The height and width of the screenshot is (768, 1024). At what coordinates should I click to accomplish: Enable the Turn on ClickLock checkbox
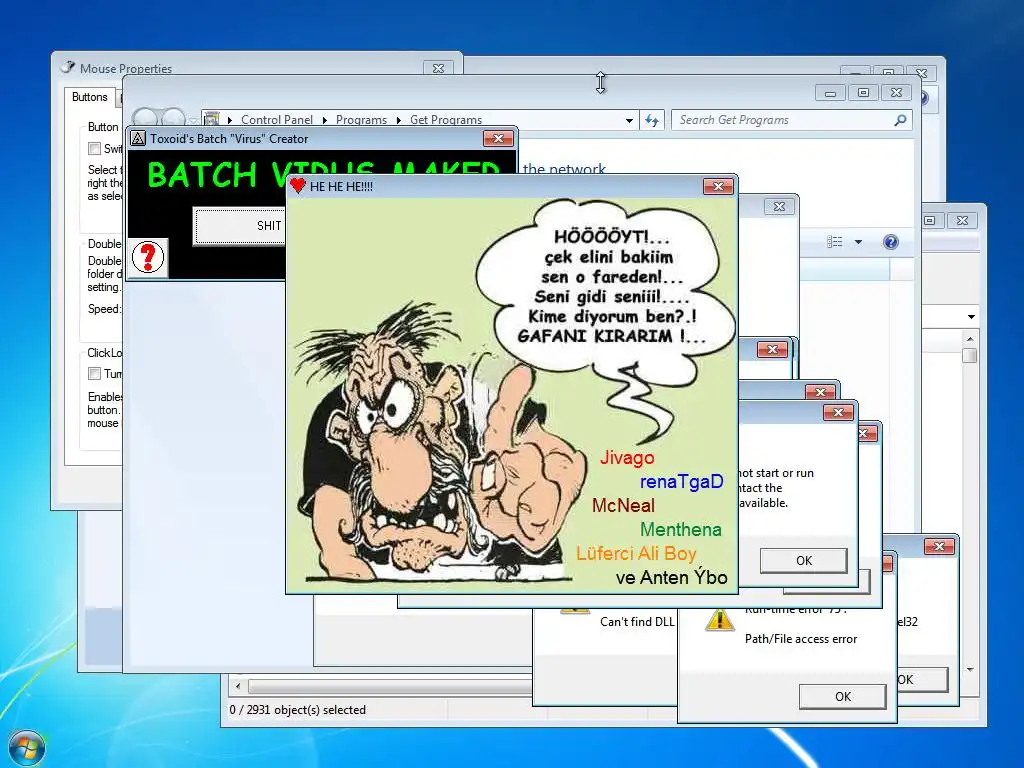point(95,374)
